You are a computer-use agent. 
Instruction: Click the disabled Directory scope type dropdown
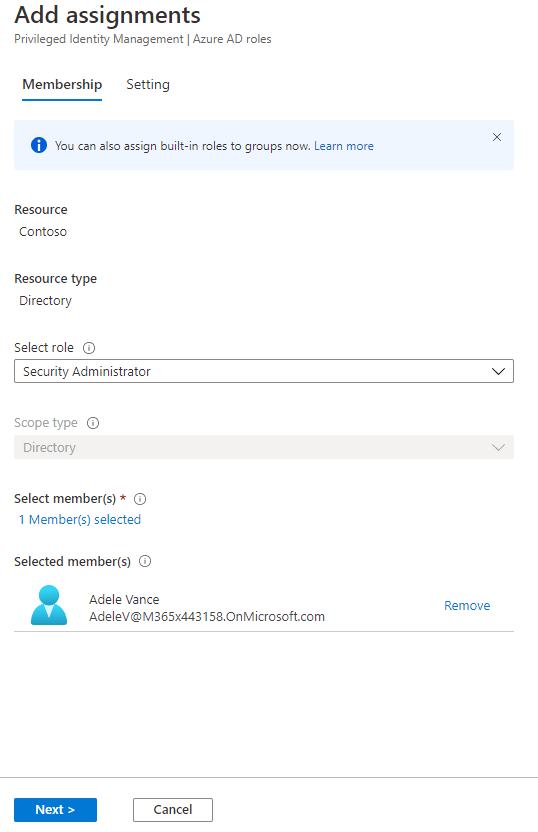[264, 447]
